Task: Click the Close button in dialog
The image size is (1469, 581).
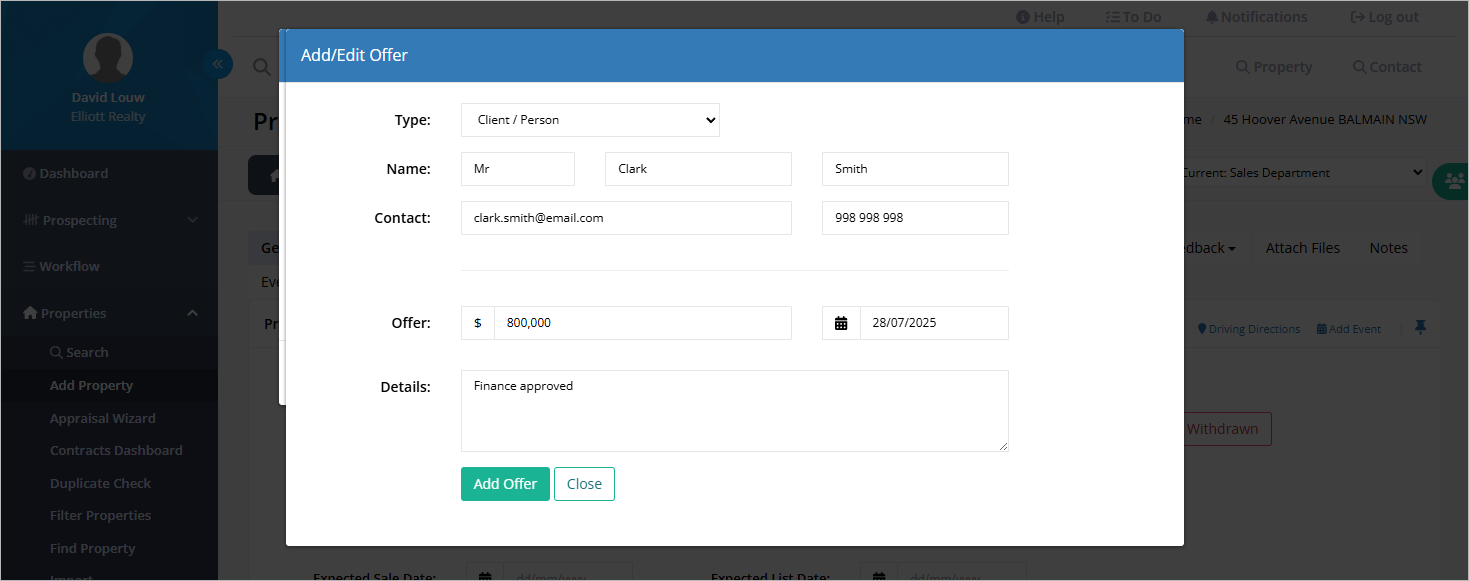Action: coord(584,484)
